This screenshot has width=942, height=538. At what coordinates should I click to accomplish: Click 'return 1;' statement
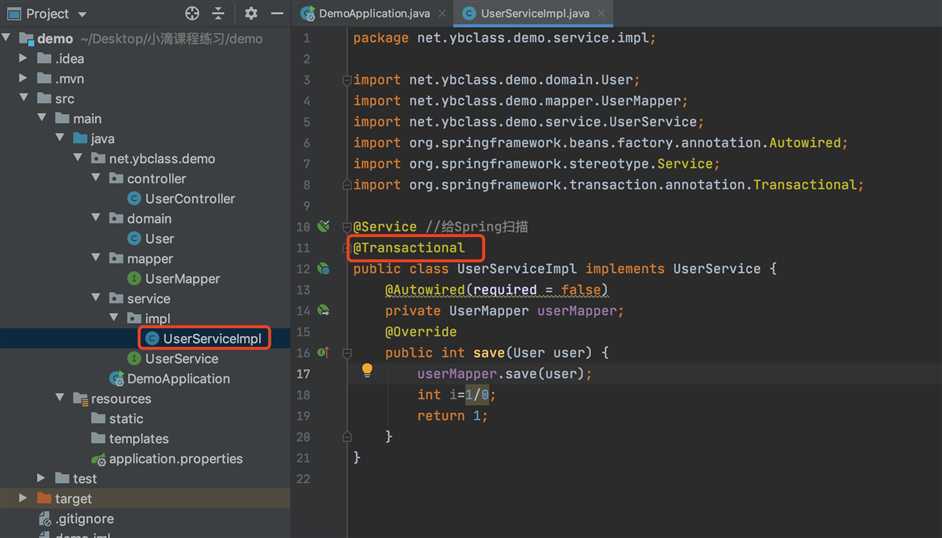coord(452,416)
